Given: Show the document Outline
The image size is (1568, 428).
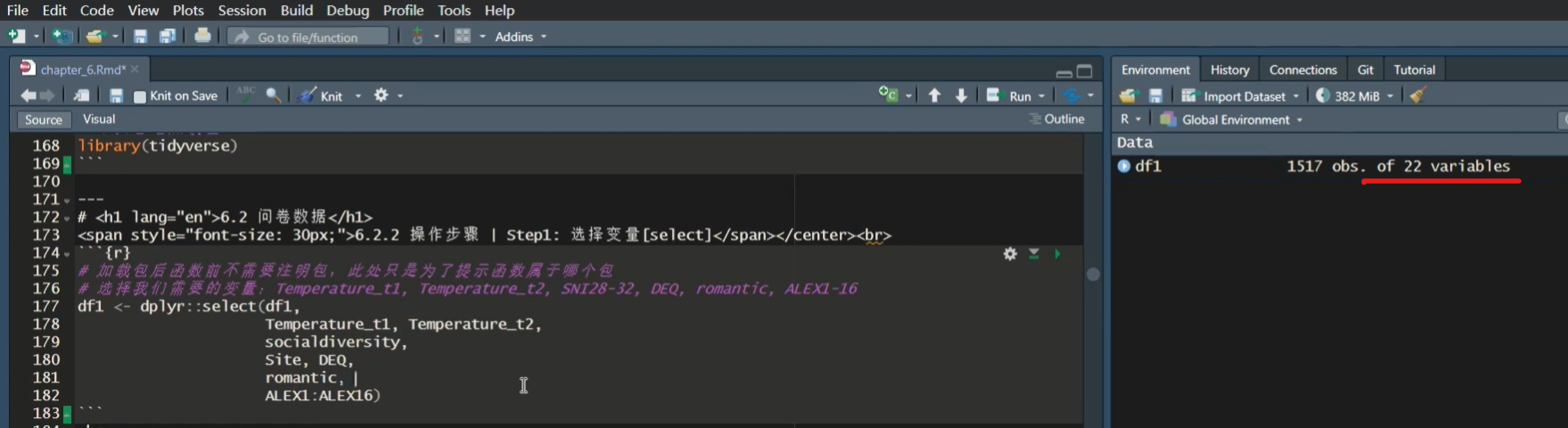Looking at the screenshot, I should pos(1057,119).
